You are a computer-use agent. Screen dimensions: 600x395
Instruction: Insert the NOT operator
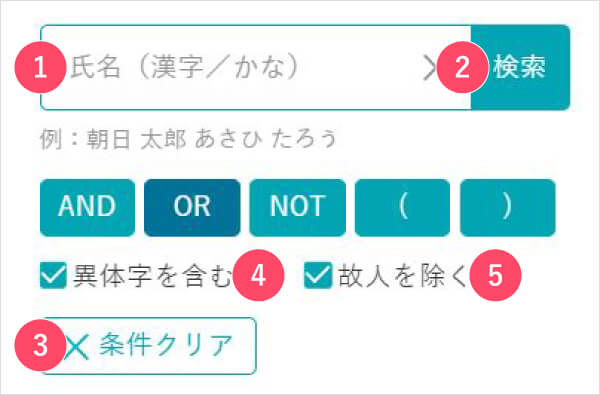point(298,207)
